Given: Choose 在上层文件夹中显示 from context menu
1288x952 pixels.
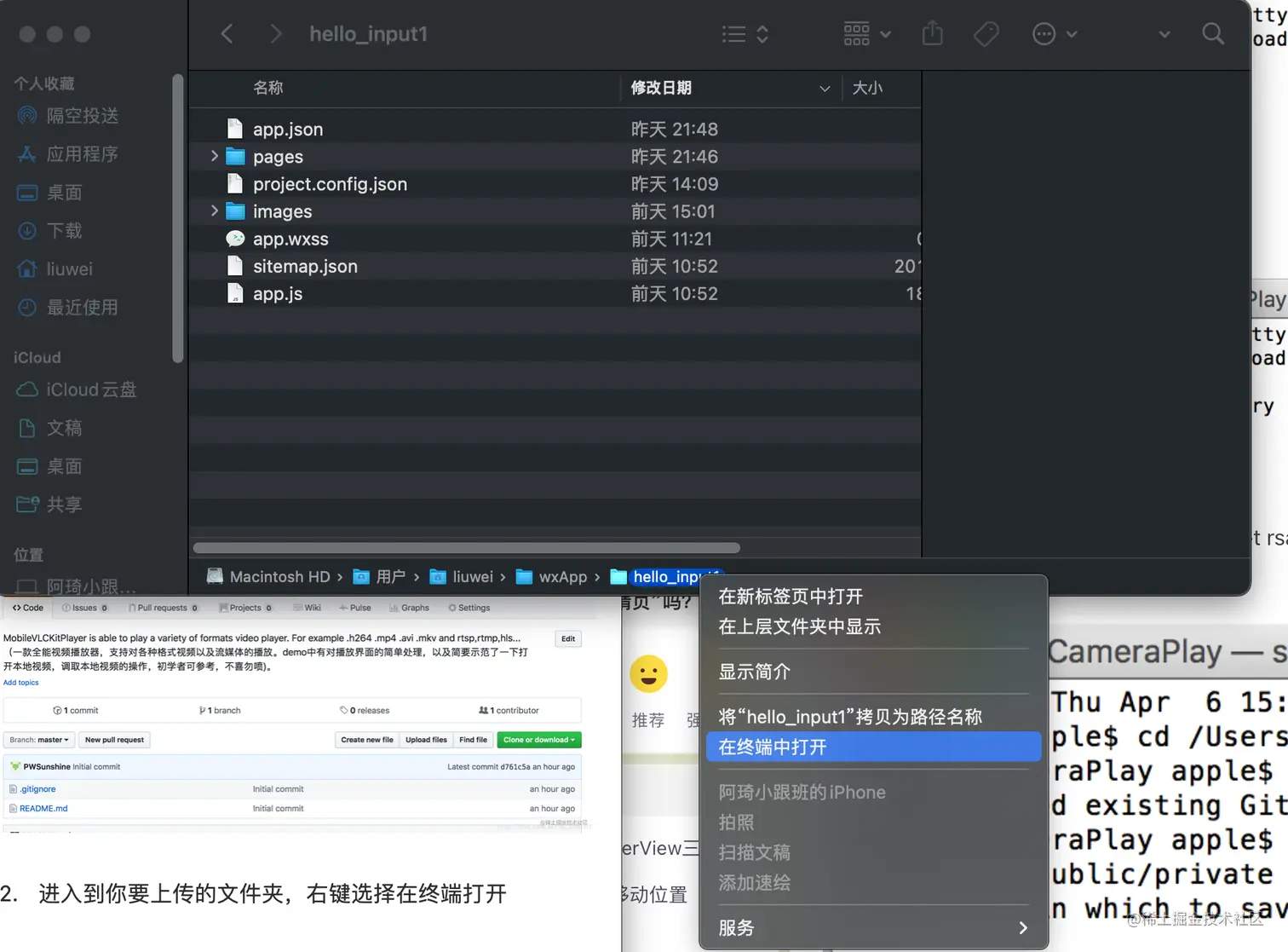Looking at the screenshot, I should 874,626.
